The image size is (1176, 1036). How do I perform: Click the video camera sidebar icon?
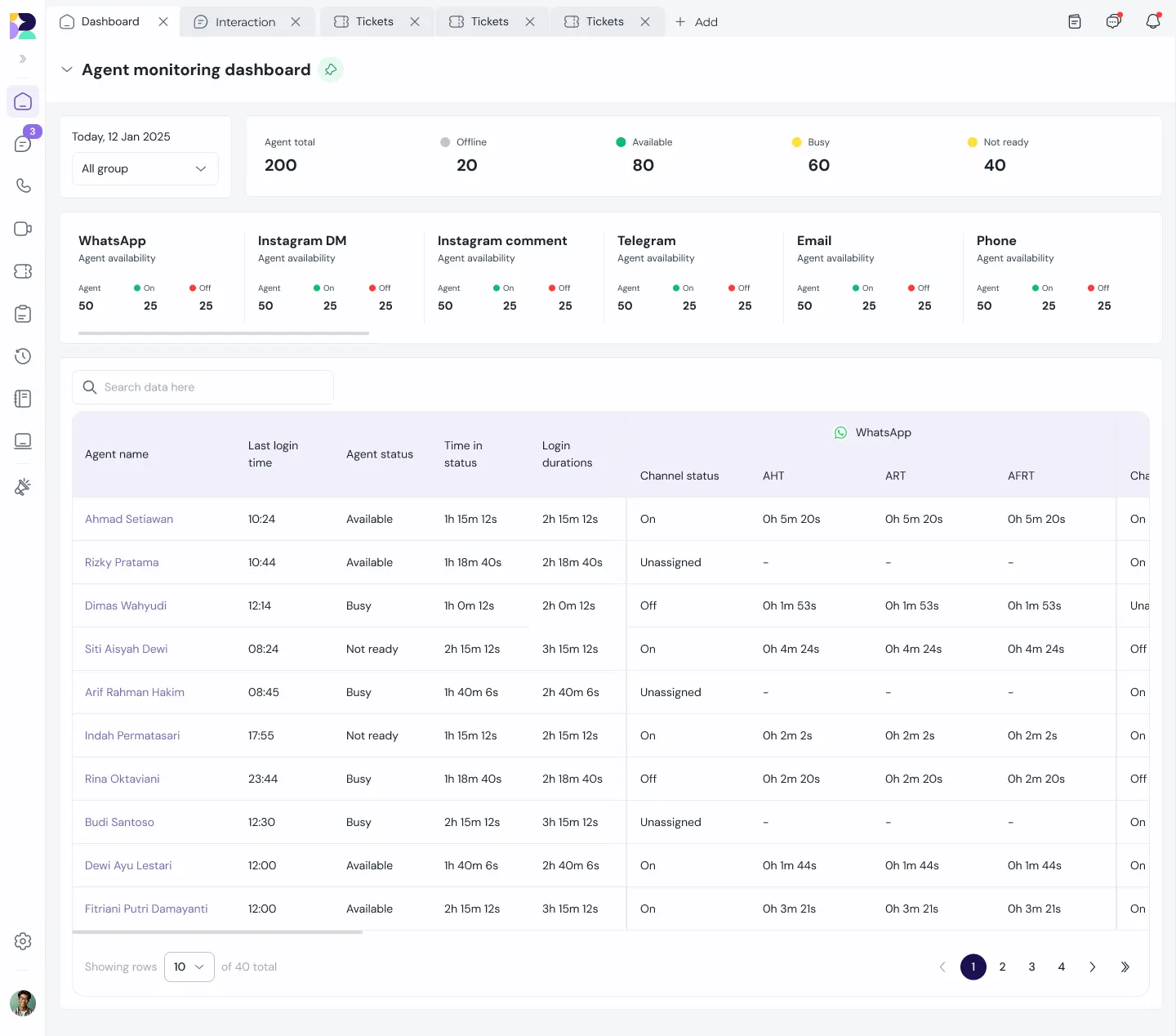point(23,229)
